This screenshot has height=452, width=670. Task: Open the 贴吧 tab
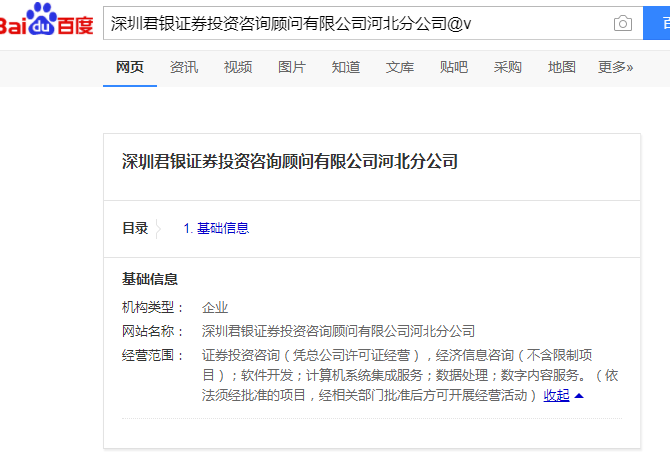[x=454, y=68]
